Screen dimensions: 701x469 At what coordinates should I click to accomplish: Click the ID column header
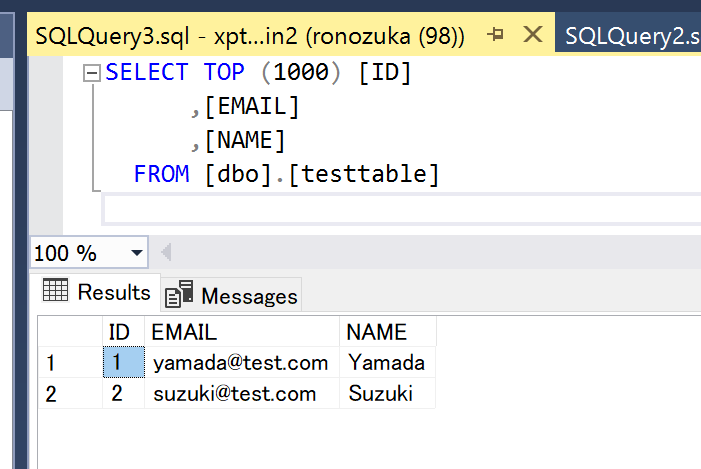pos(119,332)
